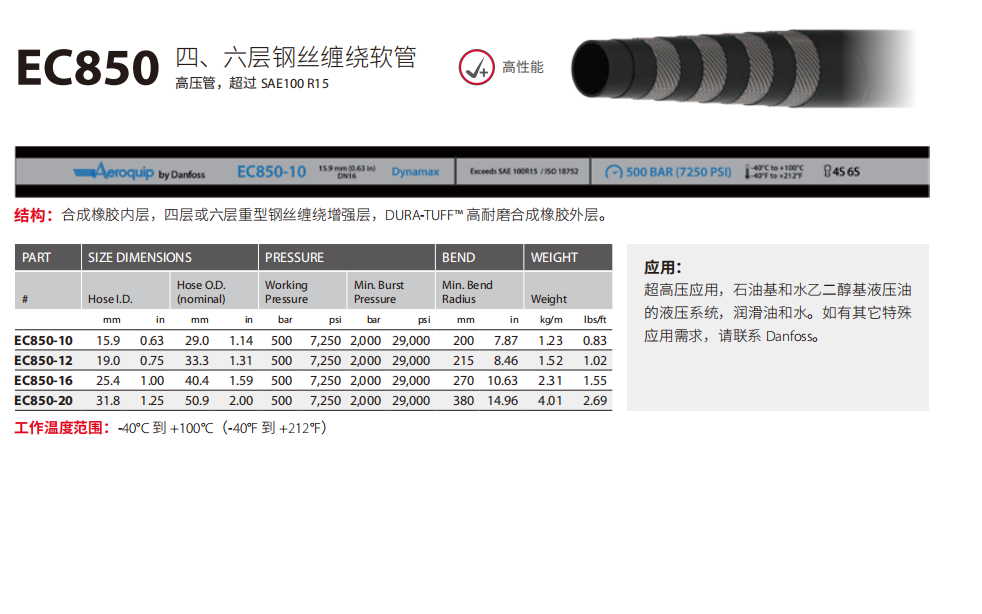Select the EC850-10 row part number

(x=44, y=340)
